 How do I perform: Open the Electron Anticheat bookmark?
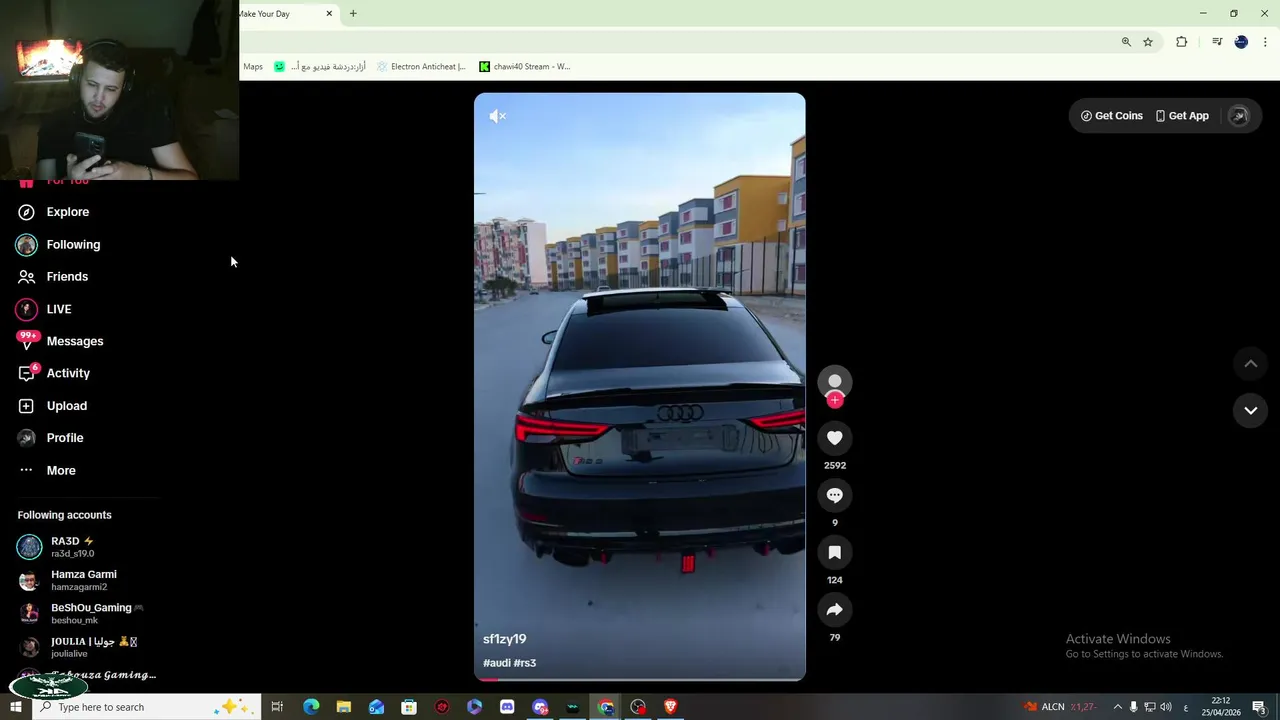point(421,67)
